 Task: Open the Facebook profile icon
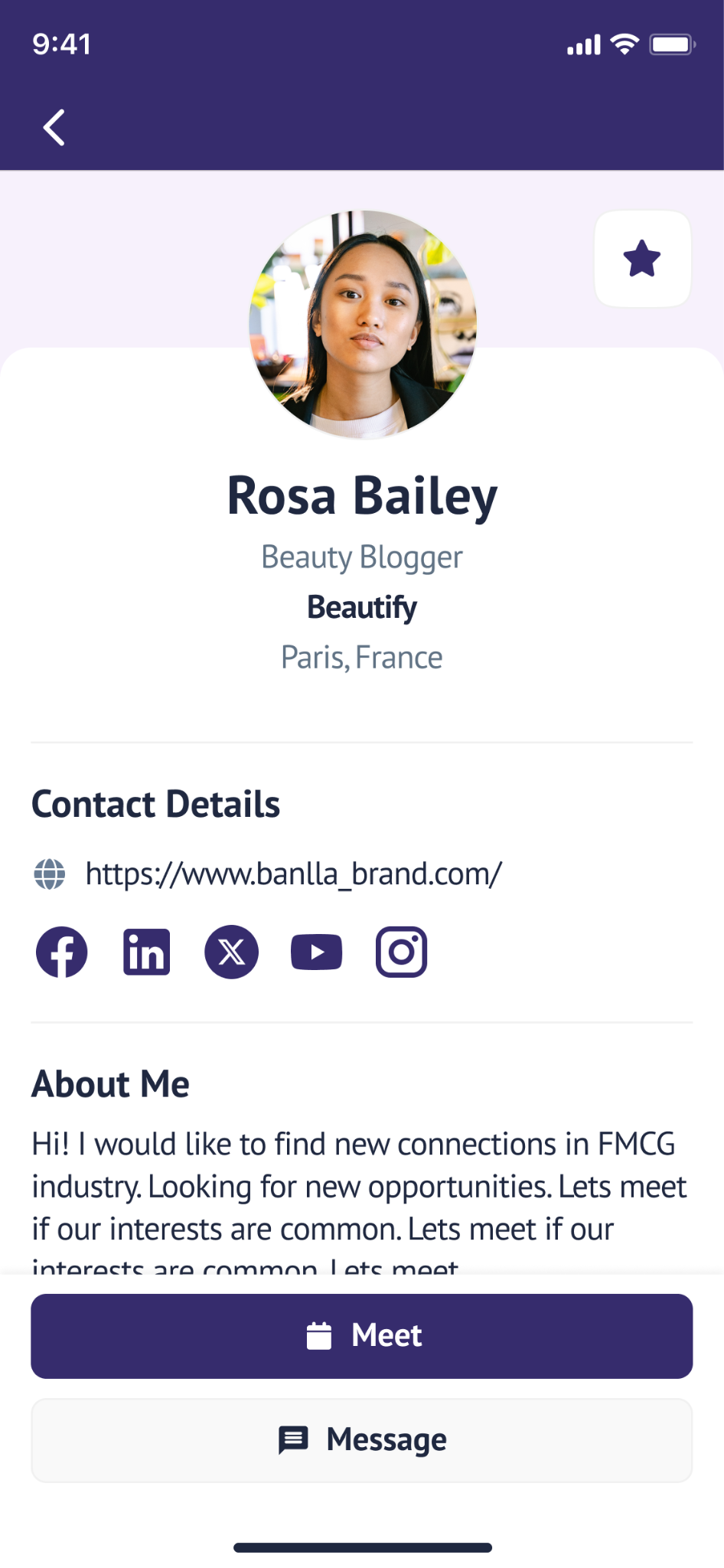pyautogui.click(x=62, y=952)
